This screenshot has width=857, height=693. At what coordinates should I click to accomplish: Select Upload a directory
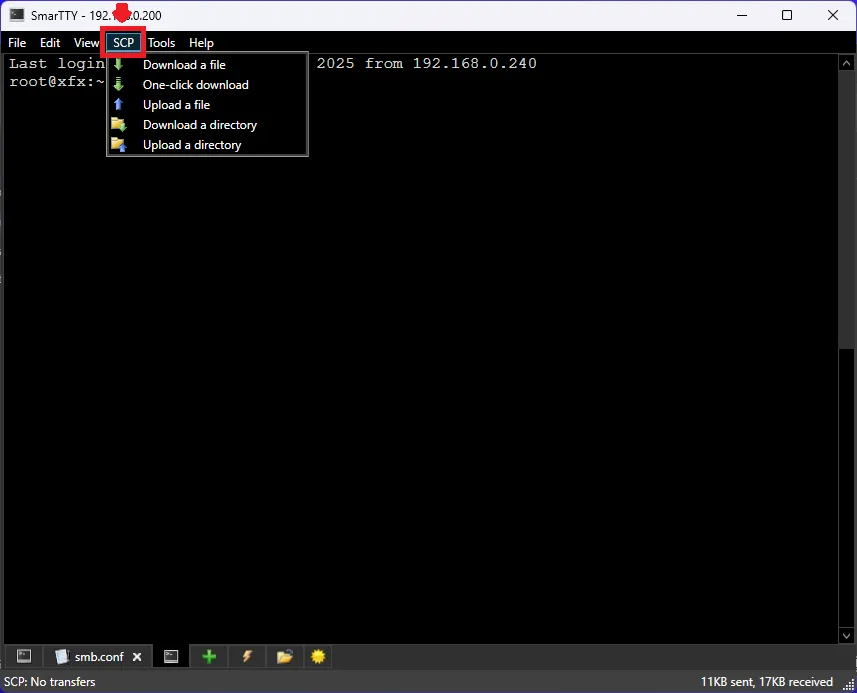click(x=192, y=145)
